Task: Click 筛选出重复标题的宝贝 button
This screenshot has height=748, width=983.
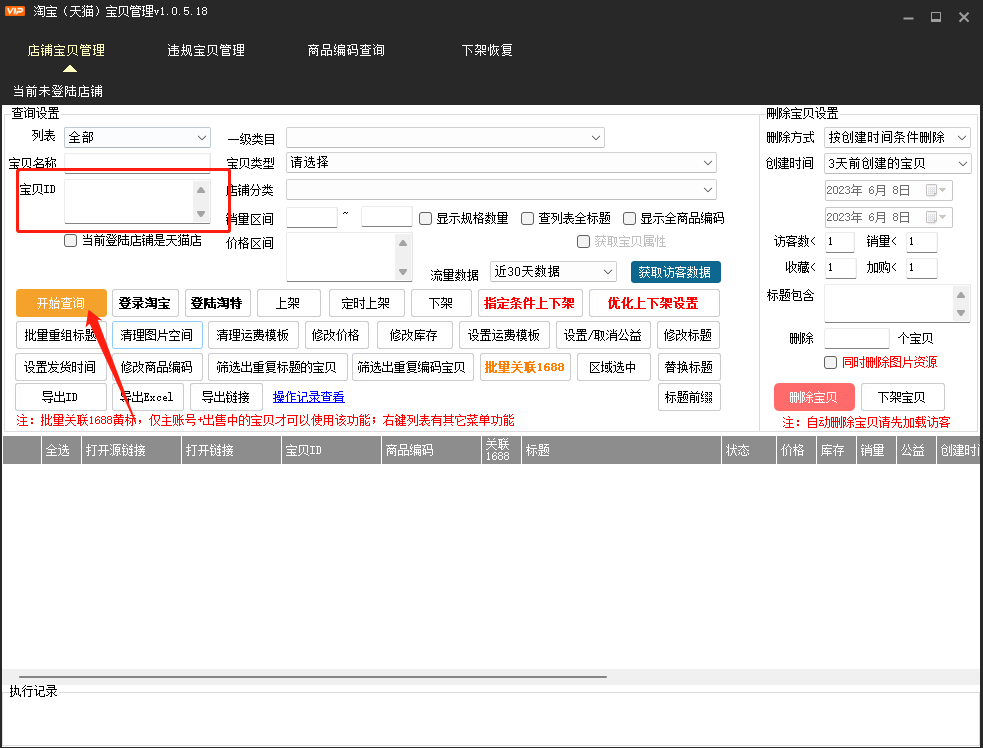Action: 278,367
